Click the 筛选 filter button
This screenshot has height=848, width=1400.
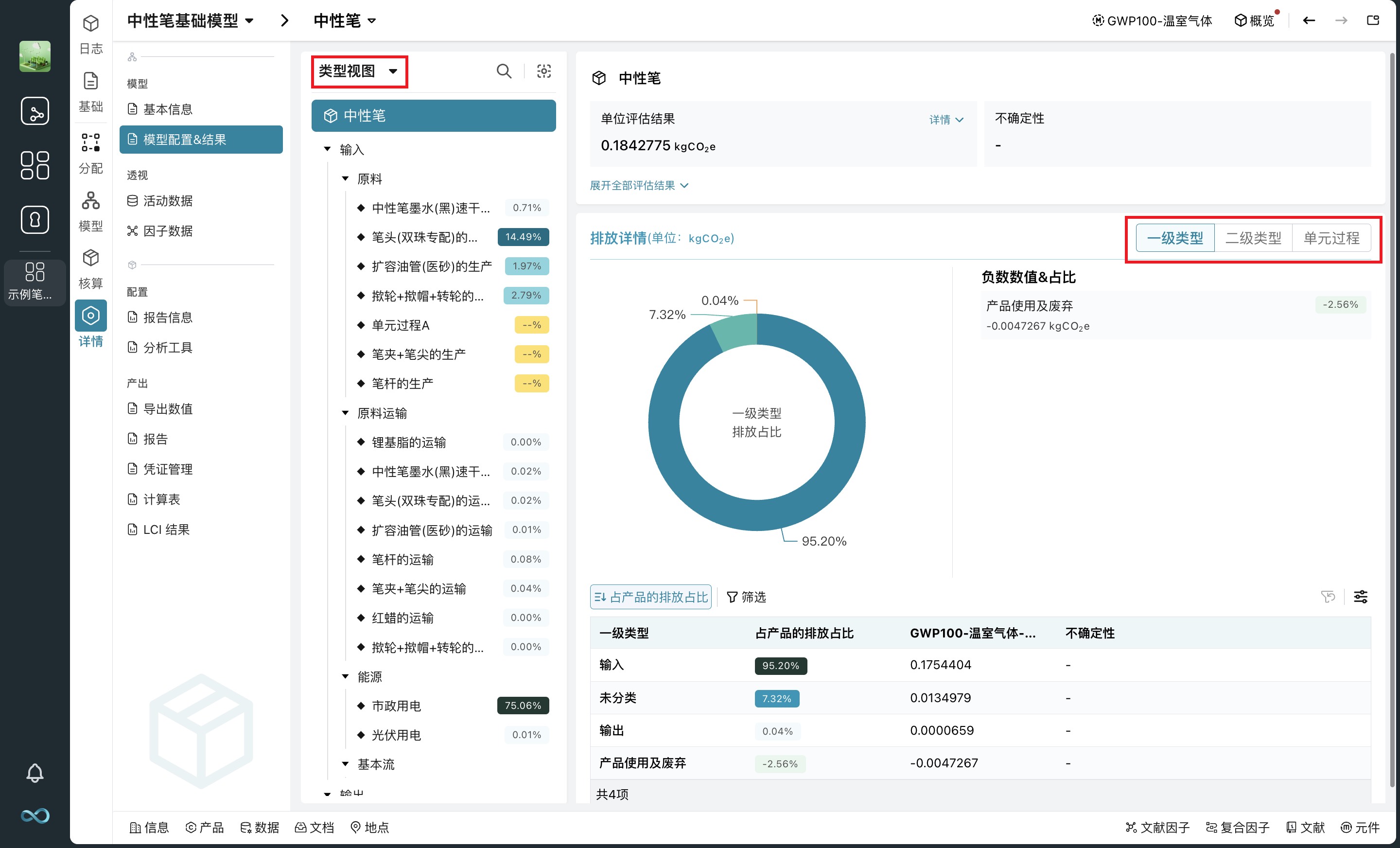(x=746, y=597)
